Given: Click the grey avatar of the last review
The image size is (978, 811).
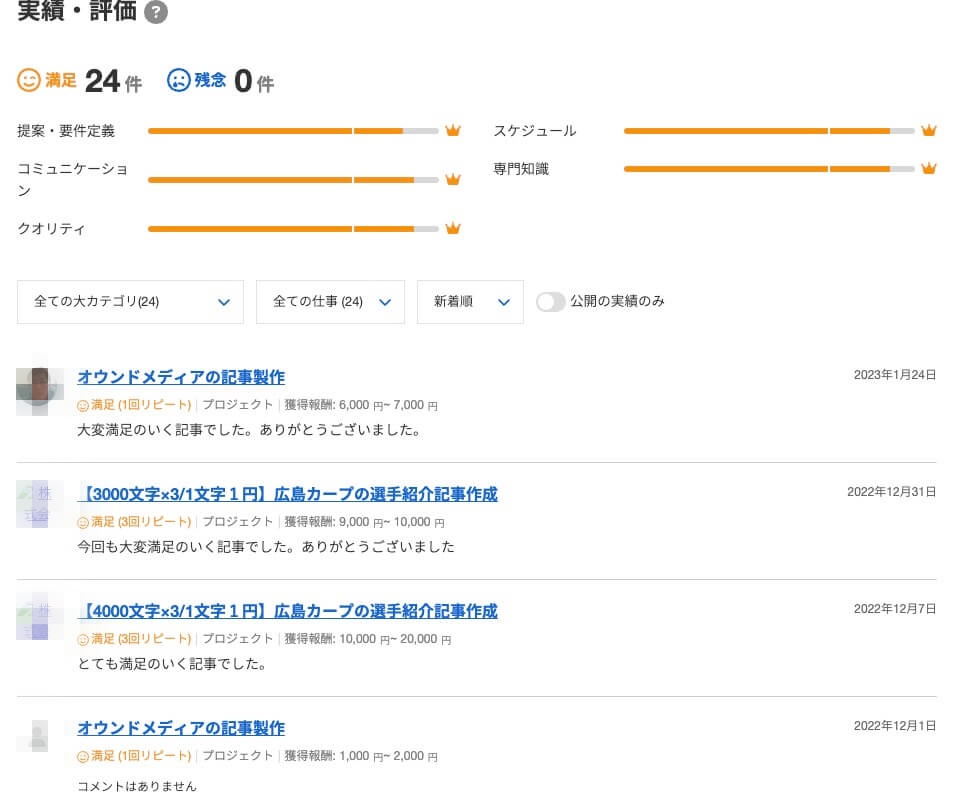Looking at the screenshot, I should coord(40,736).
